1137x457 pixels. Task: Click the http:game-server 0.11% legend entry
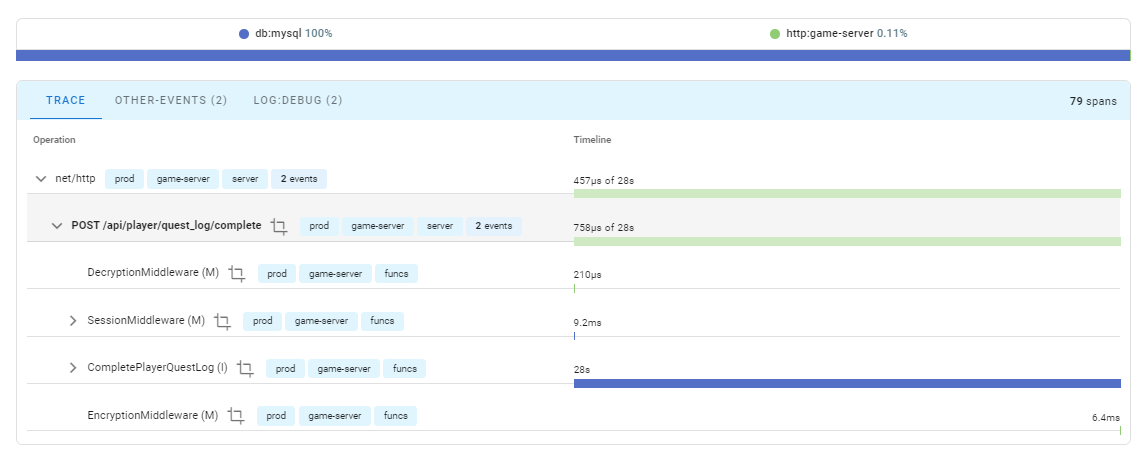pos(839,33)
